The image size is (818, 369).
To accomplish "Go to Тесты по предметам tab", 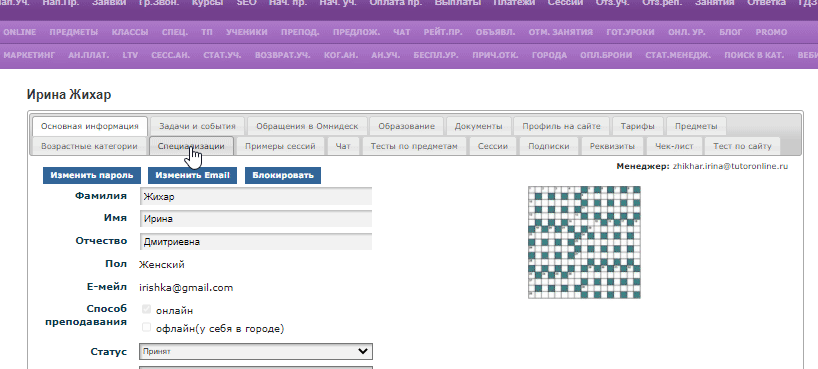I will point(414,146).
